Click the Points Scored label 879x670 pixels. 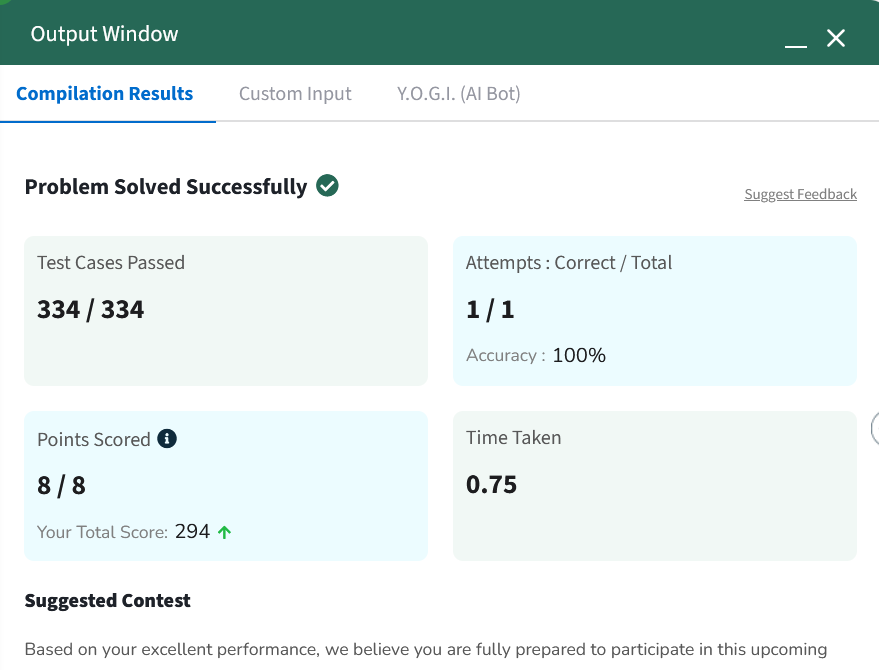pyautogui.click(x=94, y=440)
